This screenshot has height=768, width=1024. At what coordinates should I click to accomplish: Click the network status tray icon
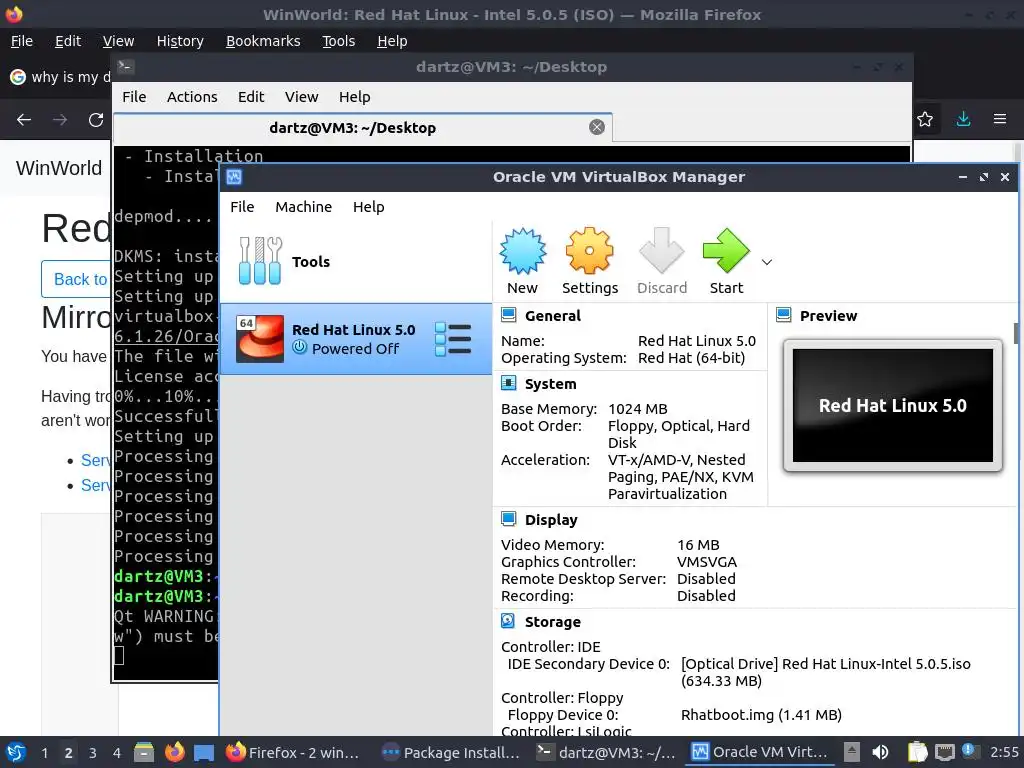point(944,752)
